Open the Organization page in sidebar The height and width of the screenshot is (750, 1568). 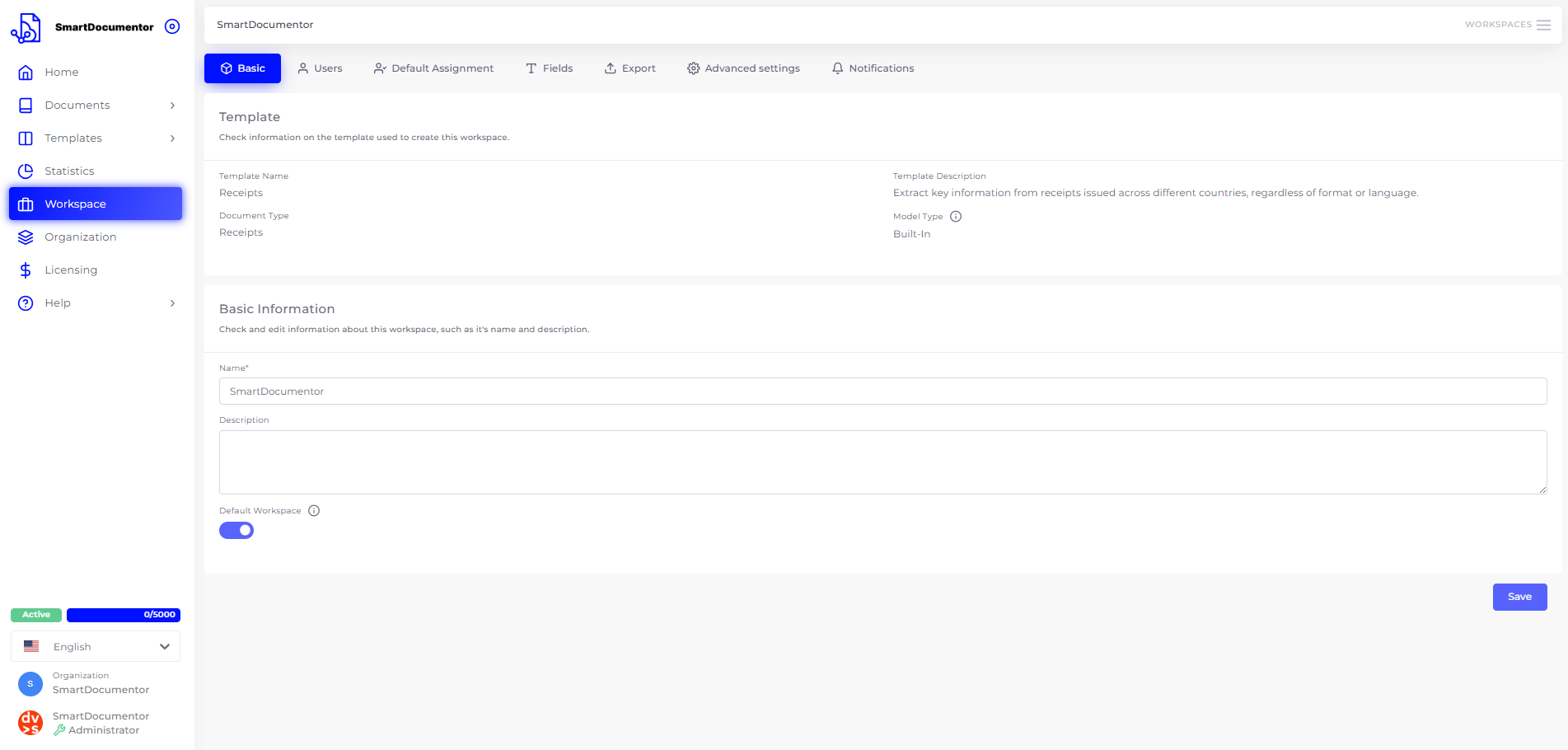tap(80, 237)
